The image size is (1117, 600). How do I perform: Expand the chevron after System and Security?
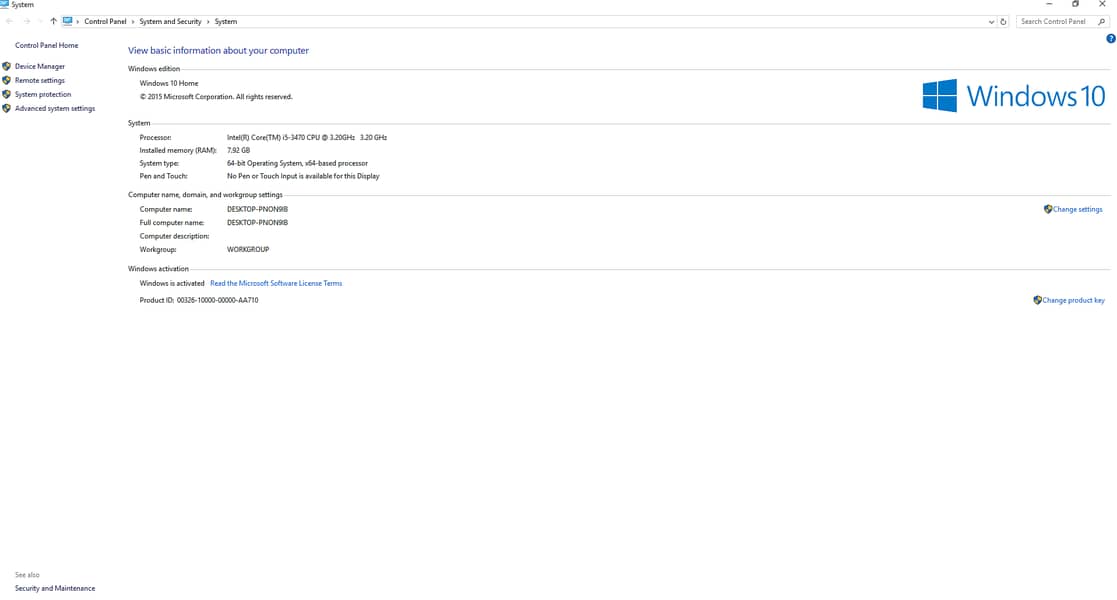[208, 22]
